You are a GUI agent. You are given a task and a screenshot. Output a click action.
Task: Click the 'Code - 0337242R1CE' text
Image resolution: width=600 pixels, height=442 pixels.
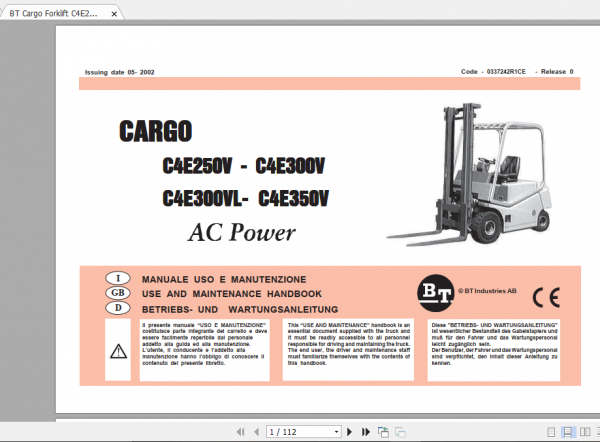[493, 72]
